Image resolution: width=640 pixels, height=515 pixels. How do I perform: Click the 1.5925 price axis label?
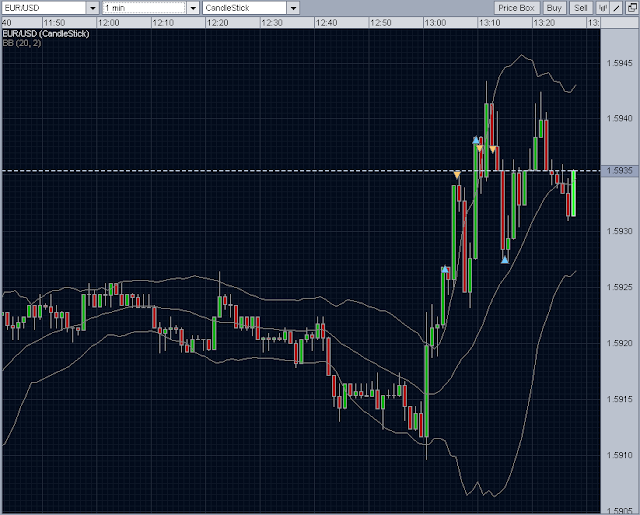(x=619, y=287)
